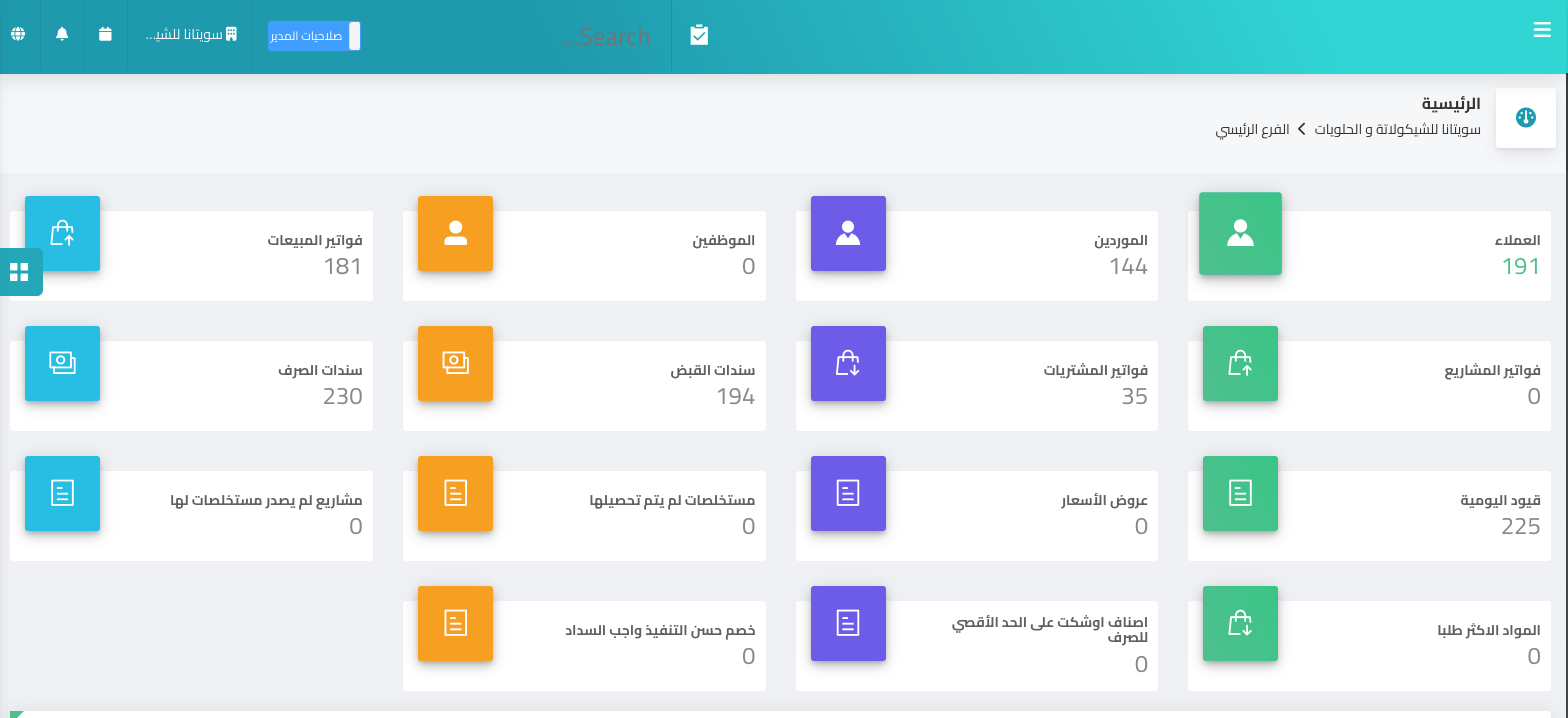1568x718 pixels.
Task: Open the الموردين card title
Action: (x=1121, y=240)
